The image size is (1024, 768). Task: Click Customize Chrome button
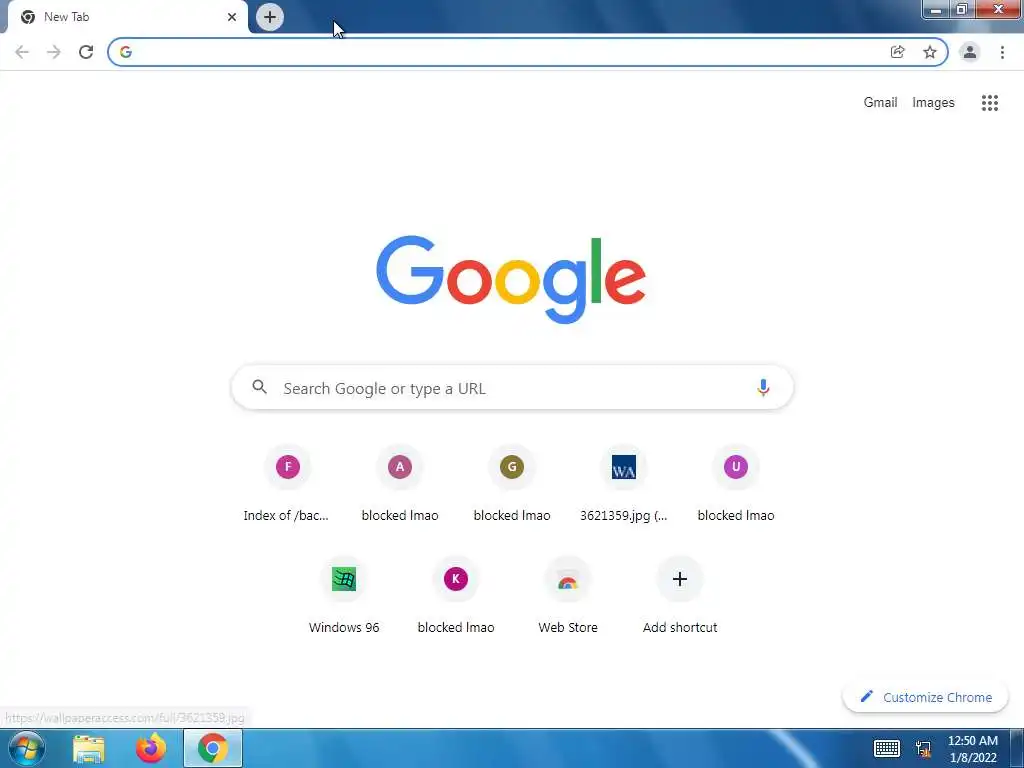pyautogui.click(x=925, y=697)
